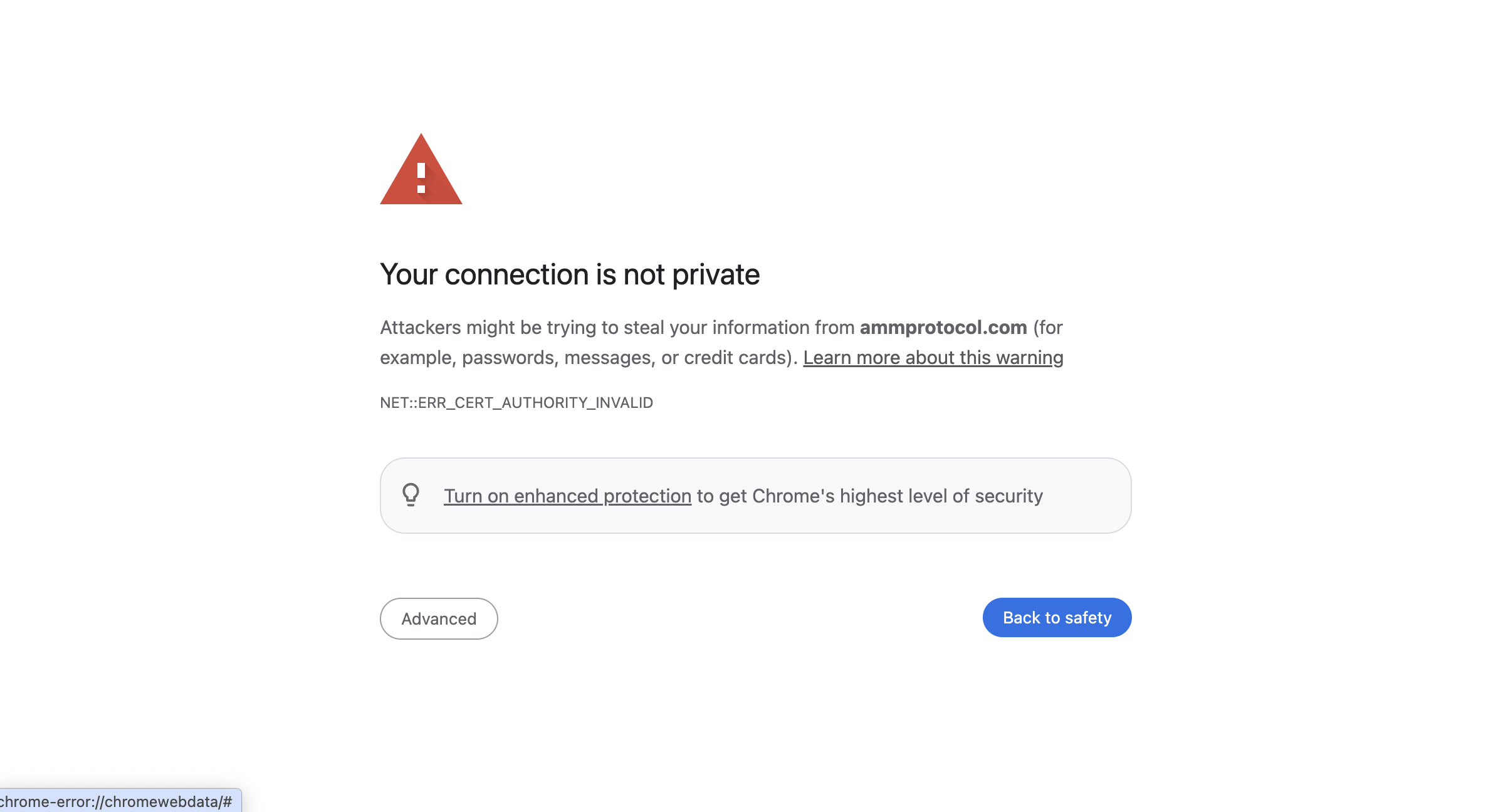Click the underlined portion of the protection link
Viewport: 1508px width, 812px height.
[x=566, y=496]
